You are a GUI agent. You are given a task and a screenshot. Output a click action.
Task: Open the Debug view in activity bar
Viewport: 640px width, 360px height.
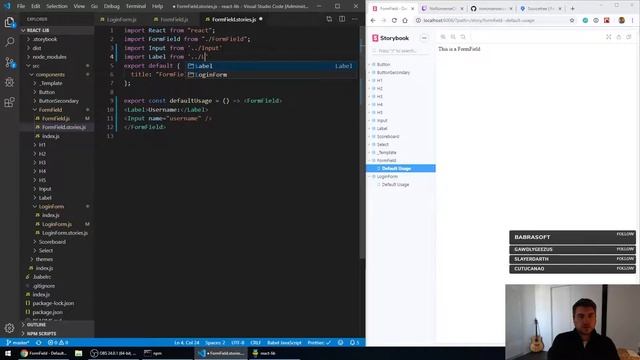(x=9, y=82)
